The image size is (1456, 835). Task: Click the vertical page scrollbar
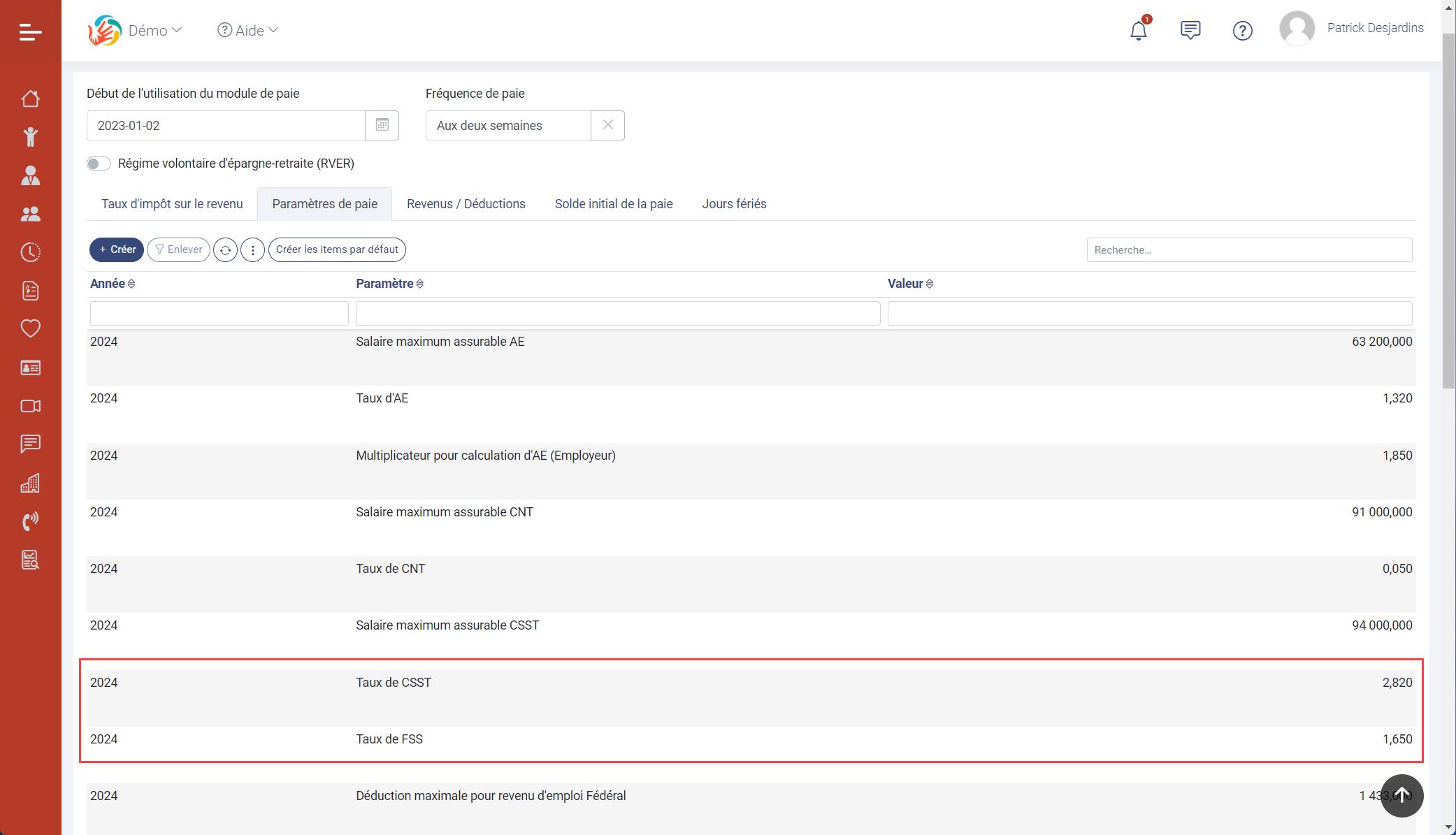pos(1448,210)
